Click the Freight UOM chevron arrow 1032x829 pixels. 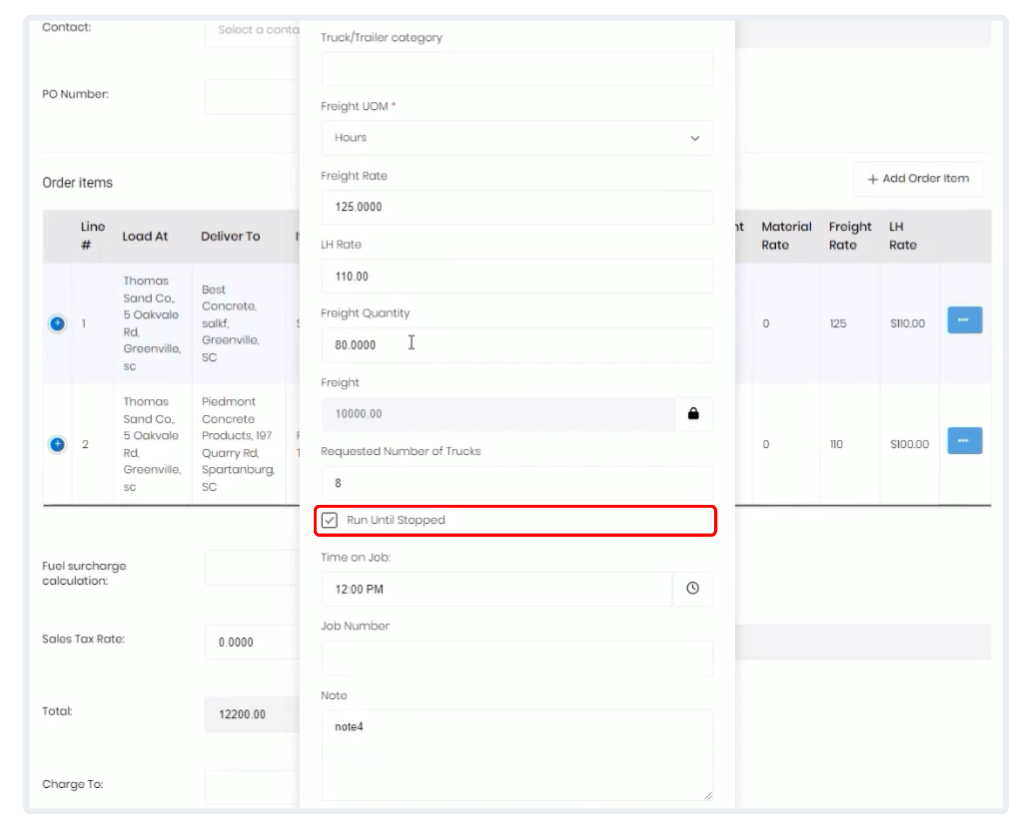(x=695, y=139)
